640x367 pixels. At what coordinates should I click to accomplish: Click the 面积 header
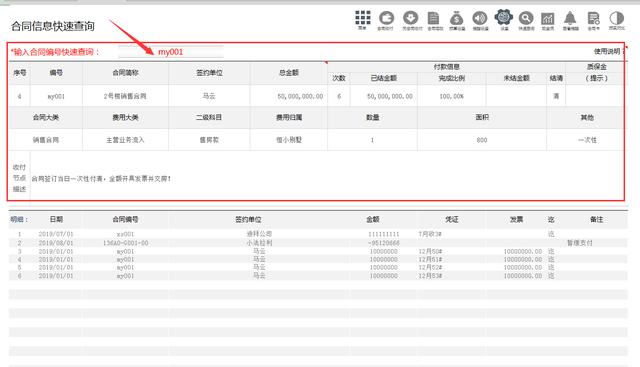coord(482,117)
